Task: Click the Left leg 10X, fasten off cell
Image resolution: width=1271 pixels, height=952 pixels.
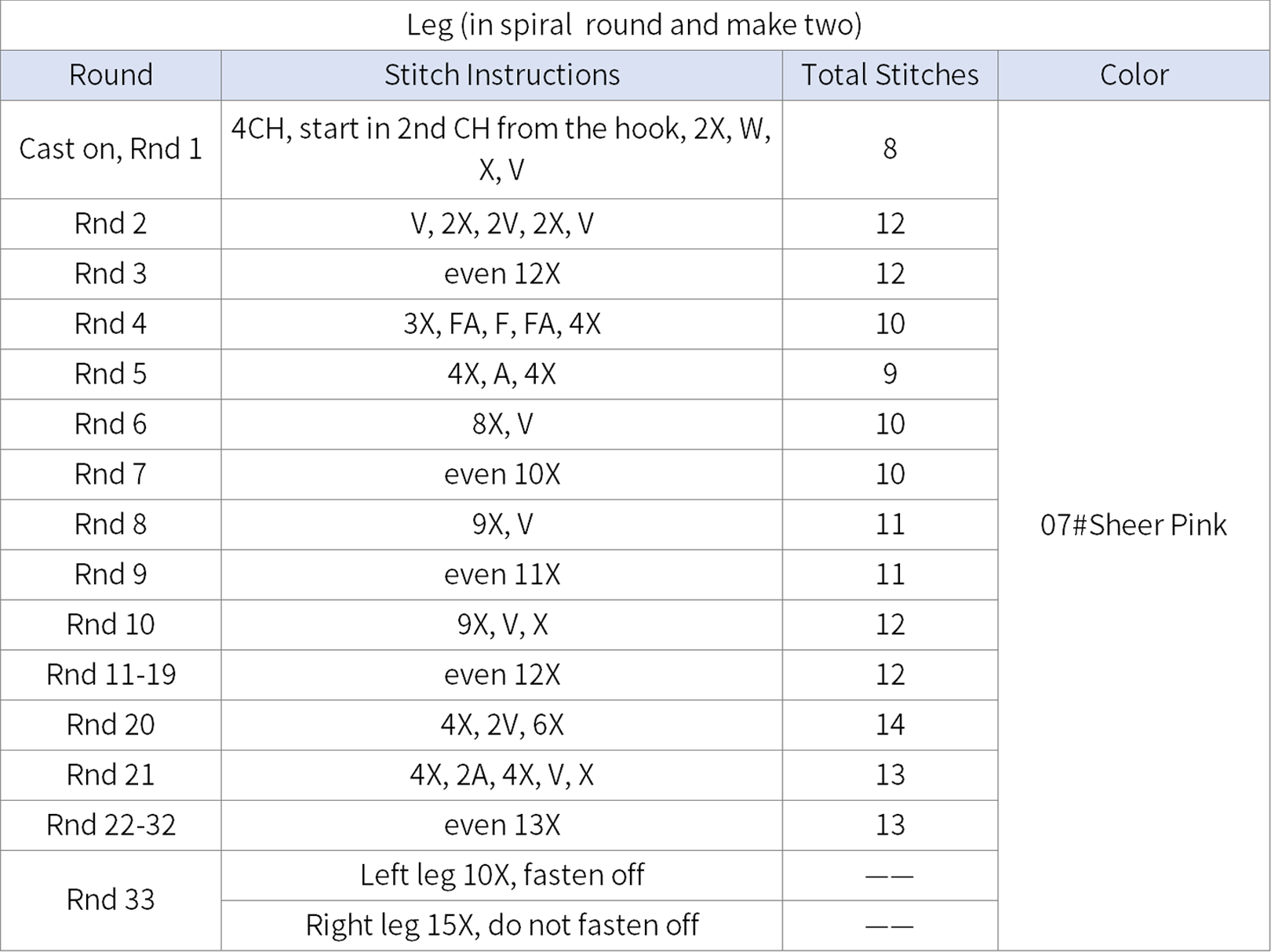Action: click(x=501, y=876)
